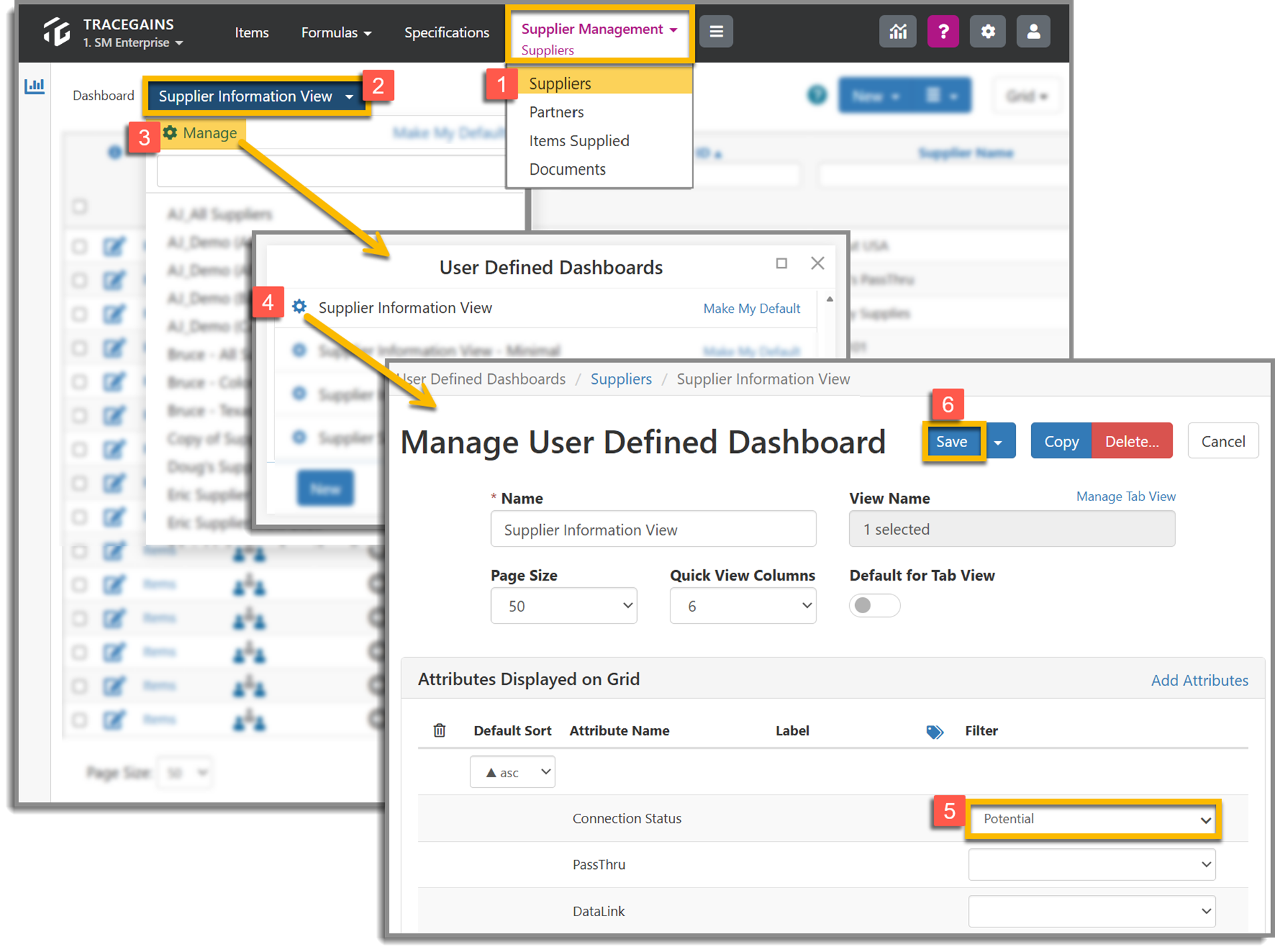The height and width of the screenshot is (952, 1275).
Task: Click the blue tag icon beside Filter
Action: [935, 731]
